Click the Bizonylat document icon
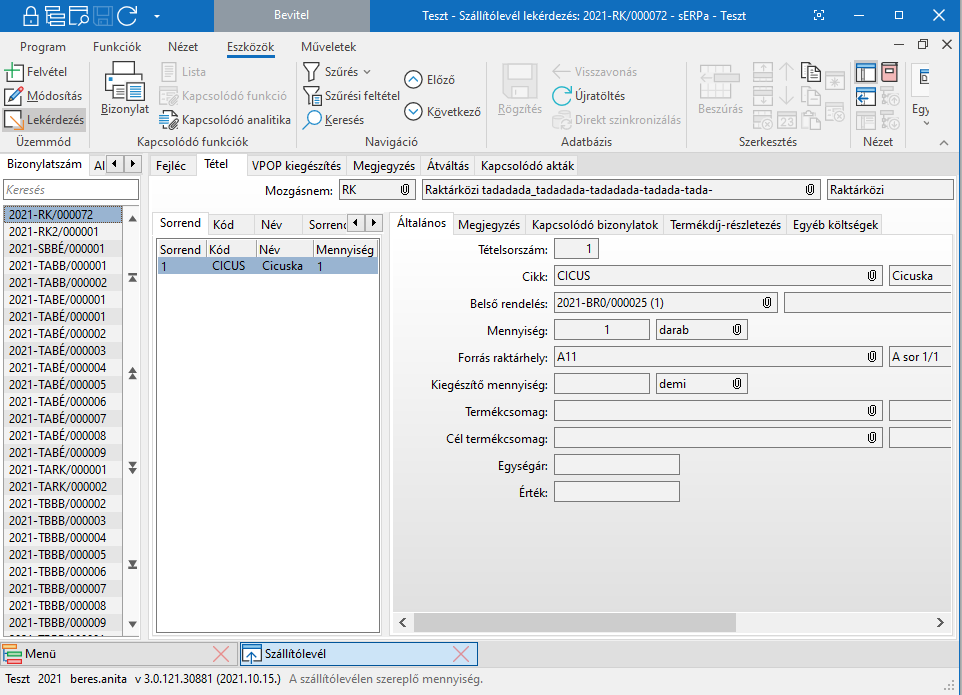Screen dimensions: 962x695 click(125, 82)
